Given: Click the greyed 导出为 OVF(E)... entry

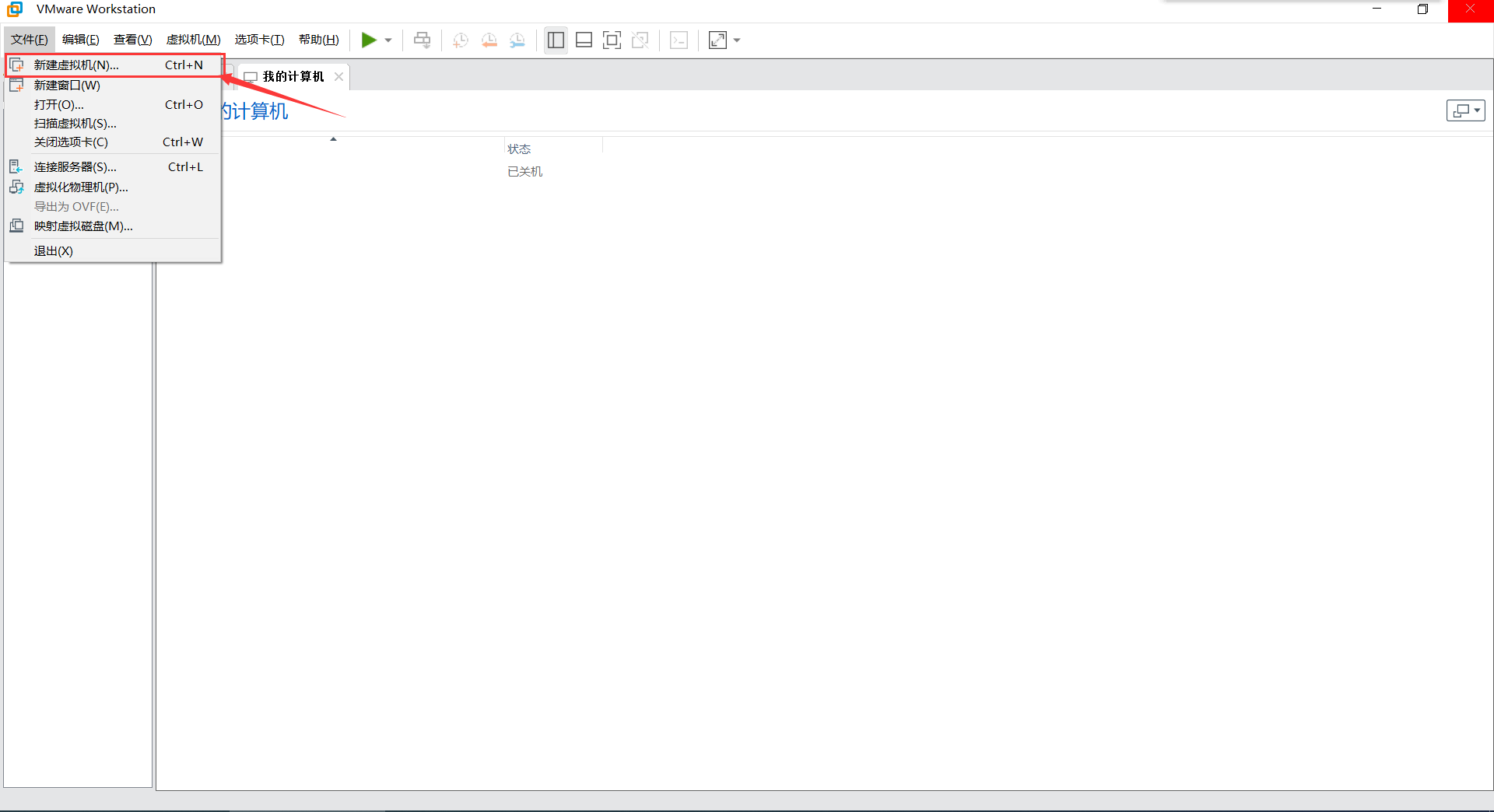Looking at the screenshot, I should [114, 207].
